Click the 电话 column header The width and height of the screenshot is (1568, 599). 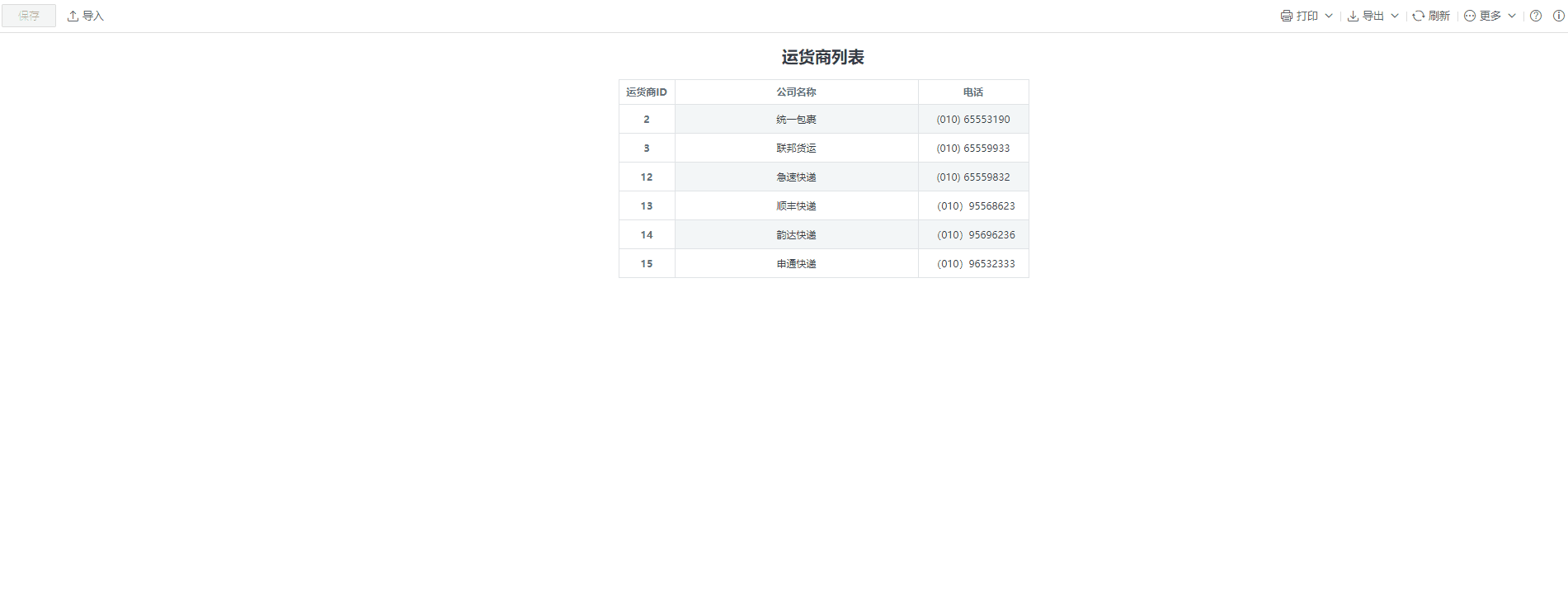[x=972, y=92]
